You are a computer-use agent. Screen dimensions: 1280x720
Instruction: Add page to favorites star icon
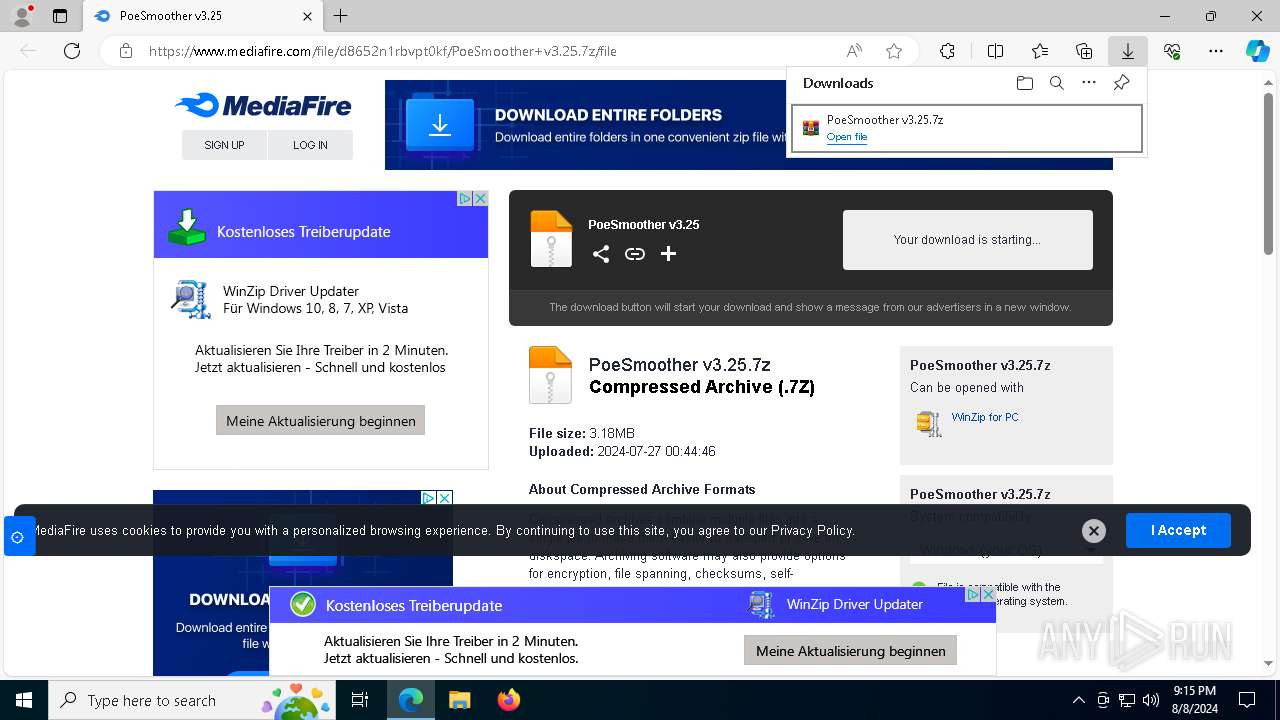[894, 51]
